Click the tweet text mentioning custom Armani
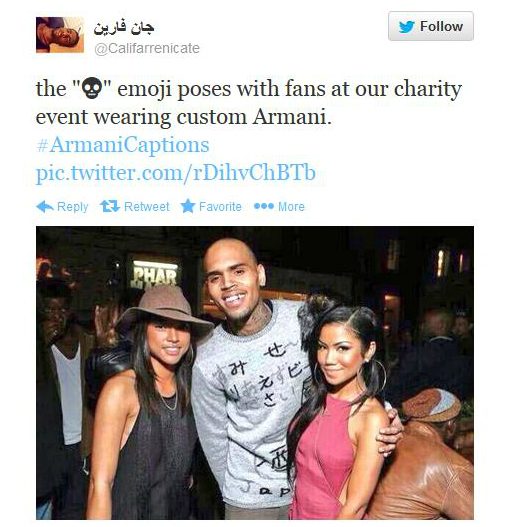This screenshot has width=510, height=527. point(248,103)
